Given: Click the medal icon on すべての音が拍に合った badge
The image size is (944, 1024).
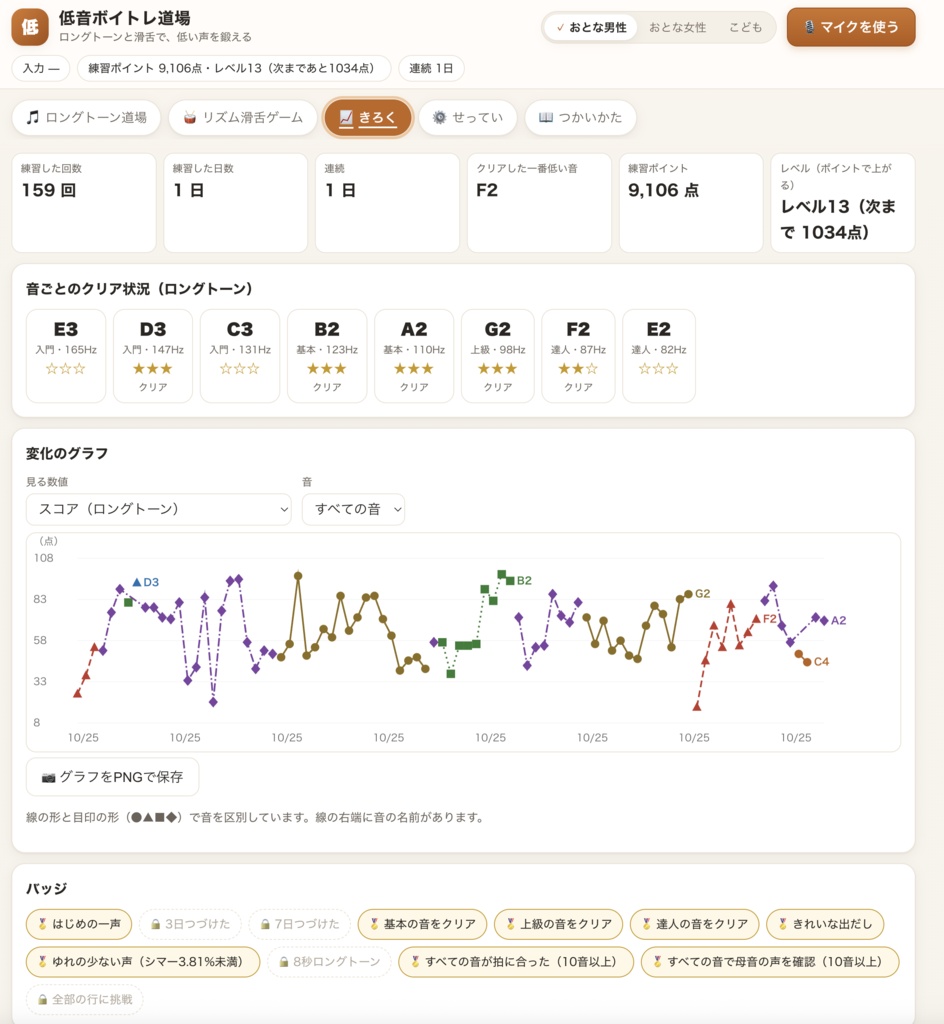Looking at the screenshot, I should (x=415, y=962).
